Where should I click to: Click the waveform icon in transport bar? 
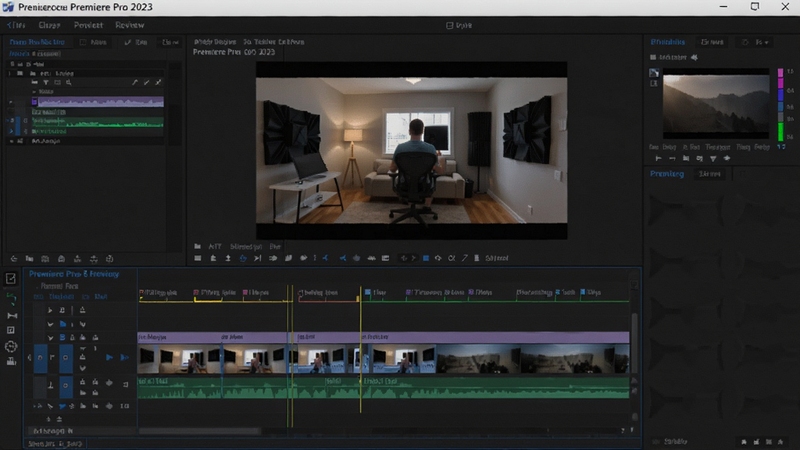point(371,258)
